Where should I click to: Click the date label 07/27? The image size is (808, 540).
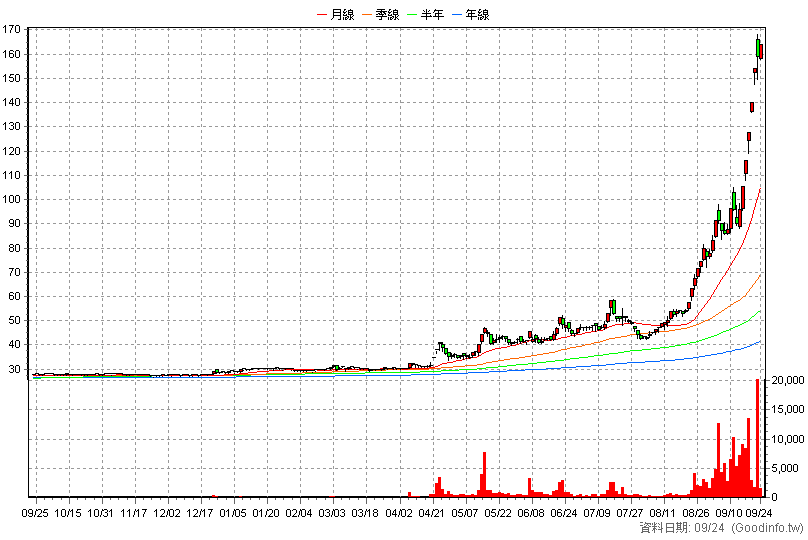point(630,513)
